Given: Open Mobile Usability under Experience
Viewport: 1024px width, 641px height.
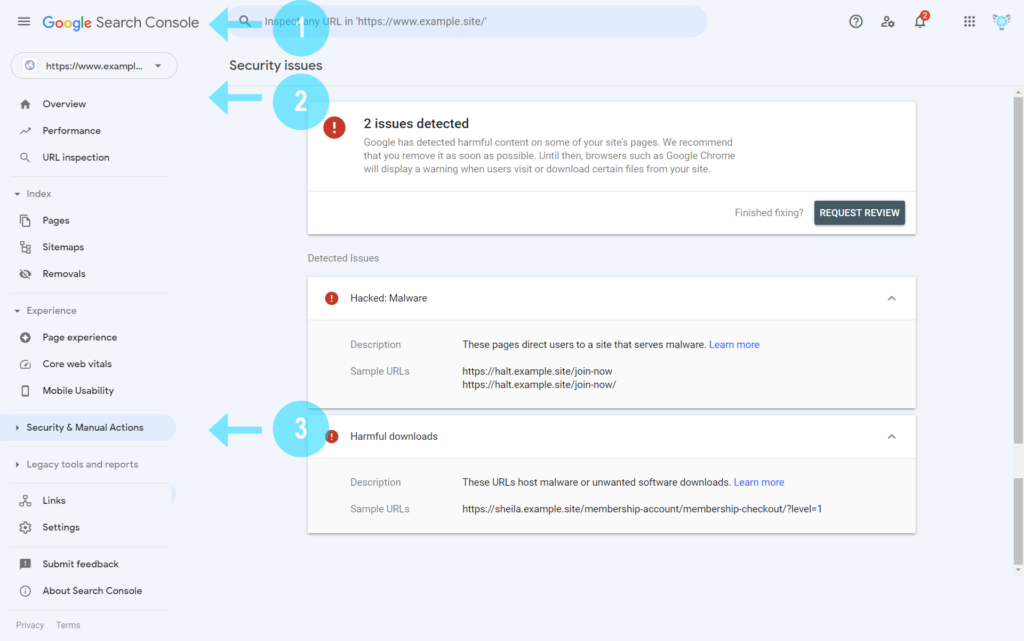Looking at the screenshot, I should point(78,390).
